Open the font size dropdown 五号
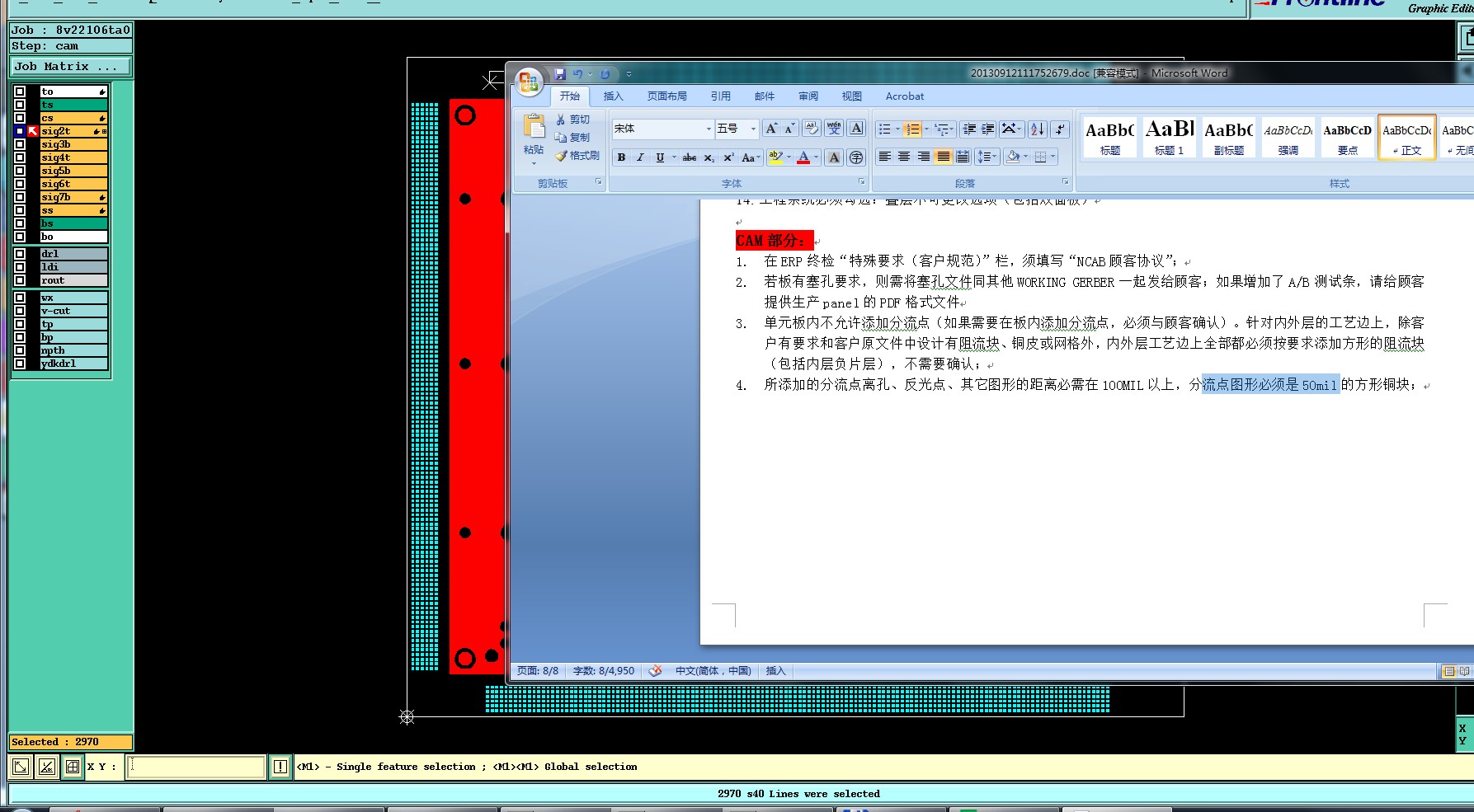This screenshot has height=812, width=1474. click(x=753, y=129)
